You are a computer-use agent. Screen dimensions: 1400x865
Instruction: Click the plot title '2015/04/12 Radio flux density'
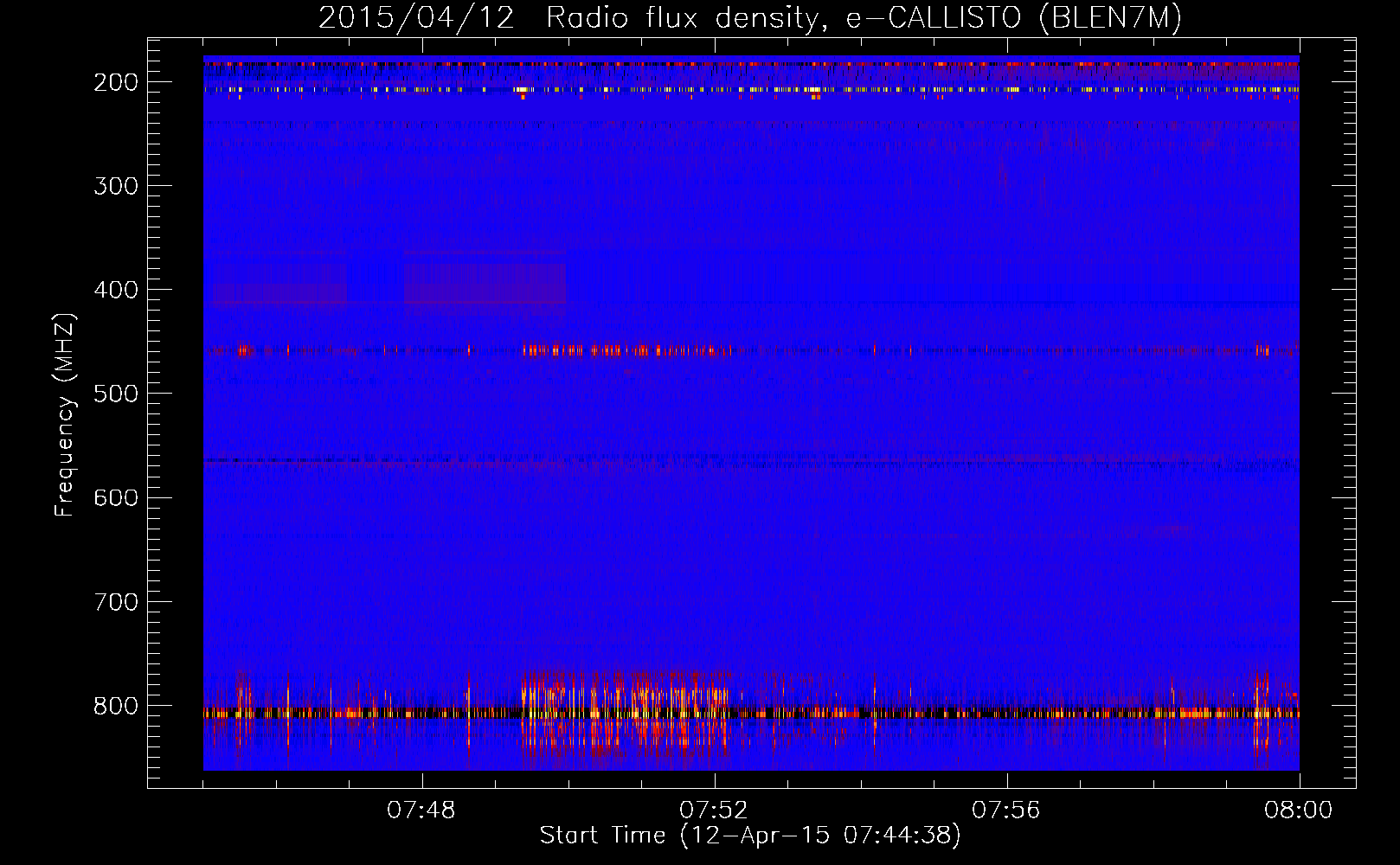coord(749,17)
